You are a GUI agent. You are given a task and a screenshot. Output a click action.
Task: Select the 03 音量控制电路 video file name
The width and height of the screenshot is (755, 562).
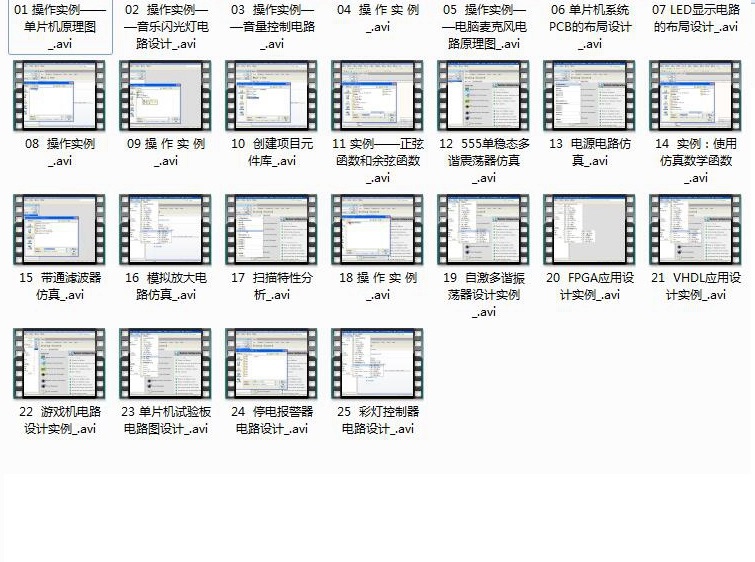click(x=271, y=27)
